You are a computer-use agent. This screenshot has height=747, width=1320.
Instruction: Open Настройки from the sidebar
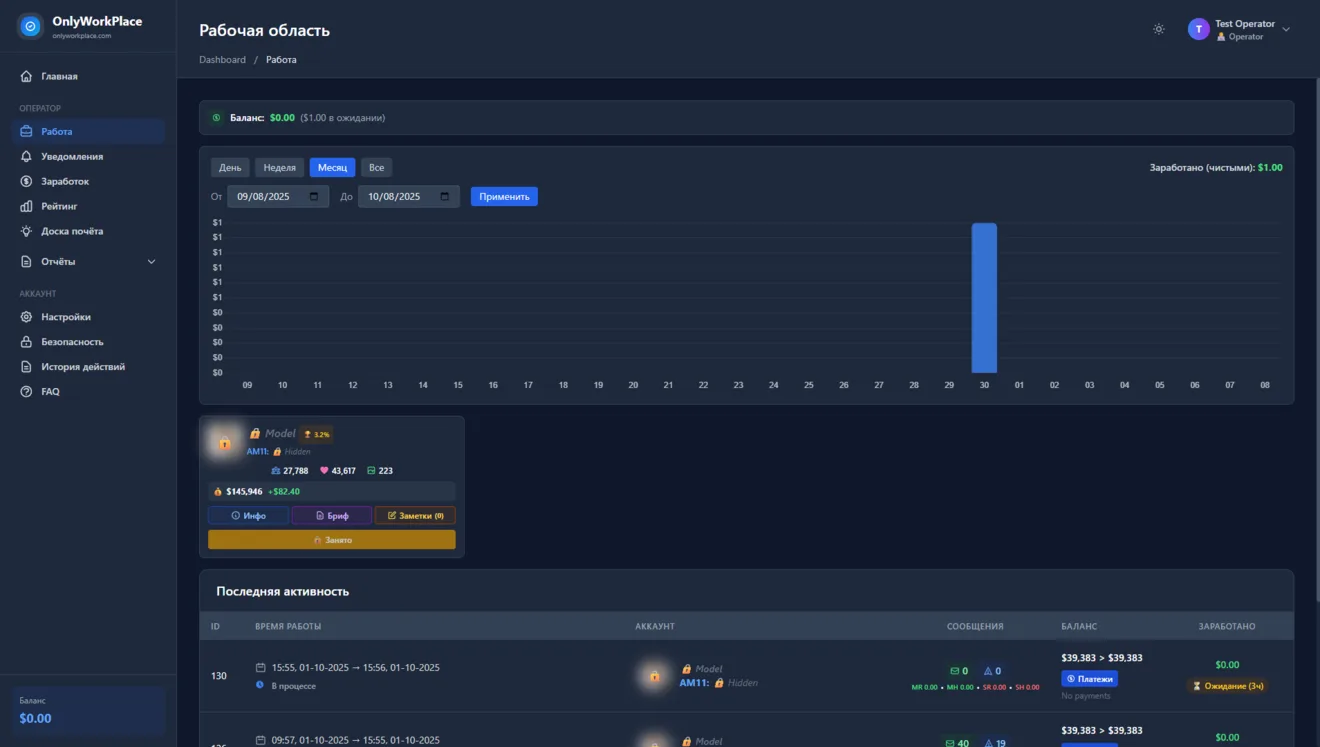[89, 317]
